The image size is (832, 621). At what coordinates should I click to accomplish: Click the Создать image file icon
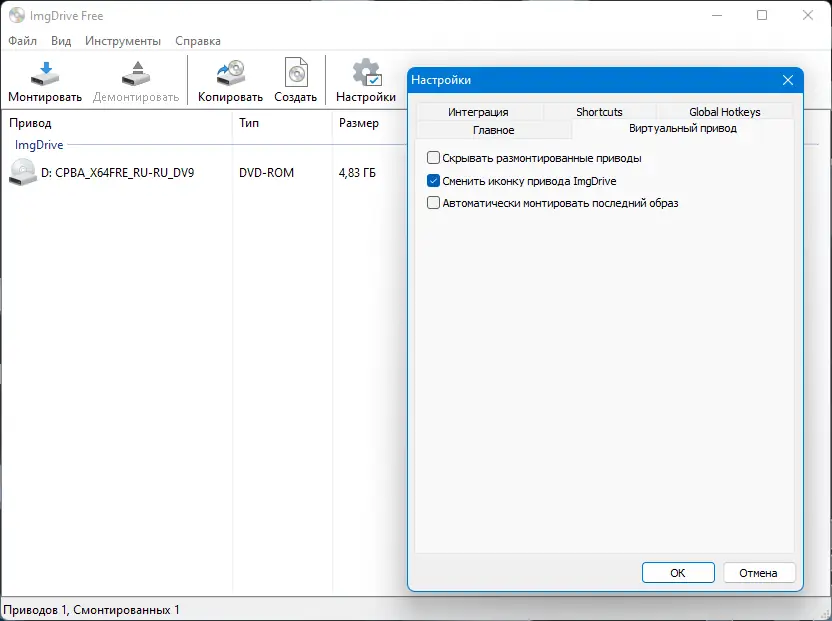tap(296, 72)
